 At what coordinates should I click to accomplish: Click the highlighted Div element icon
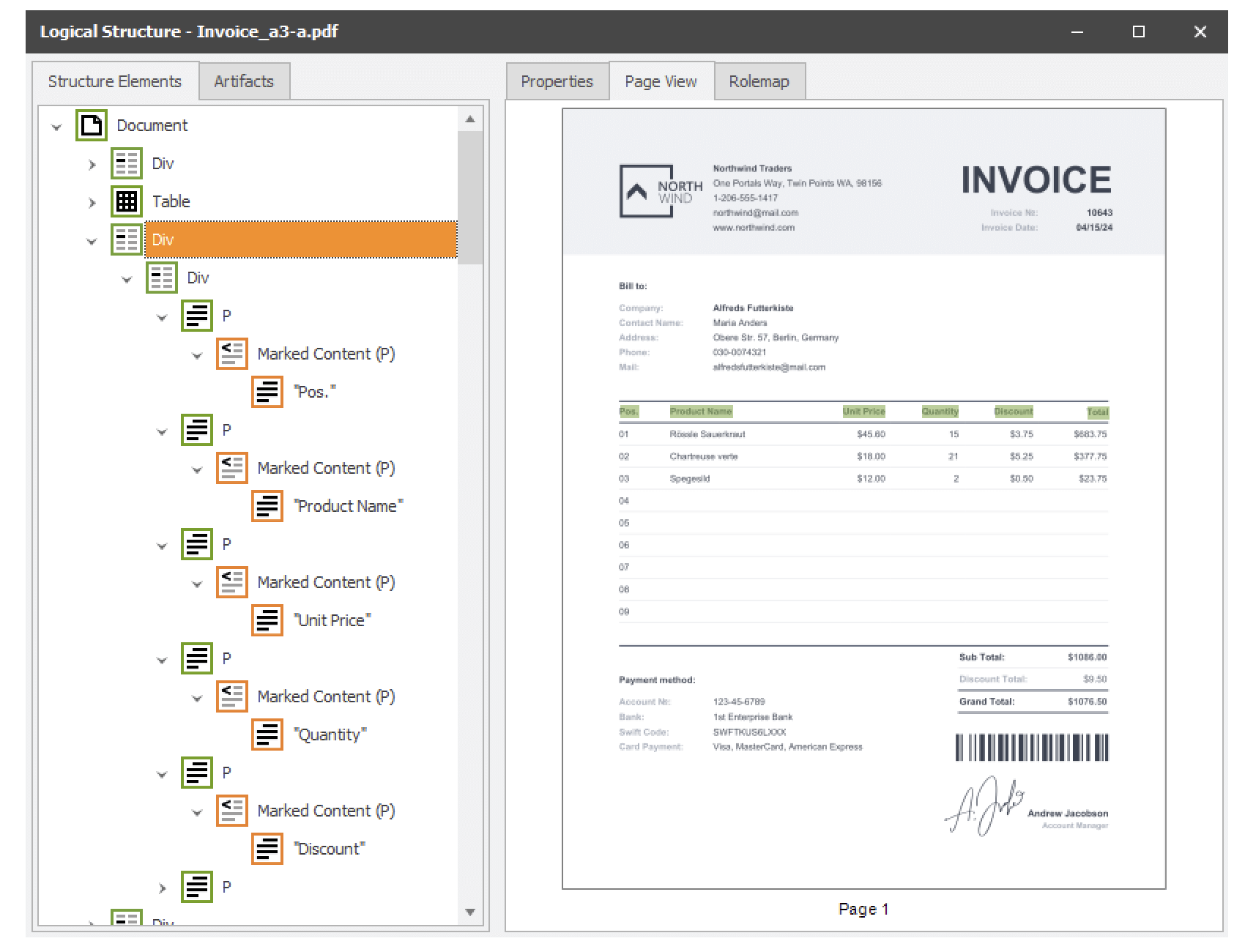coord(127,239)
